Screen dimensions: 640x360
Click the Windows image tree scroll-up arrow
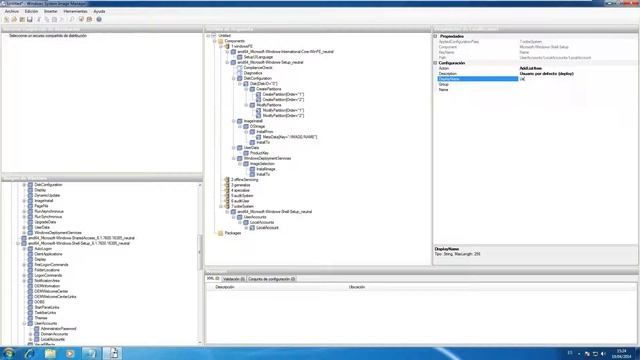point(200,185)
